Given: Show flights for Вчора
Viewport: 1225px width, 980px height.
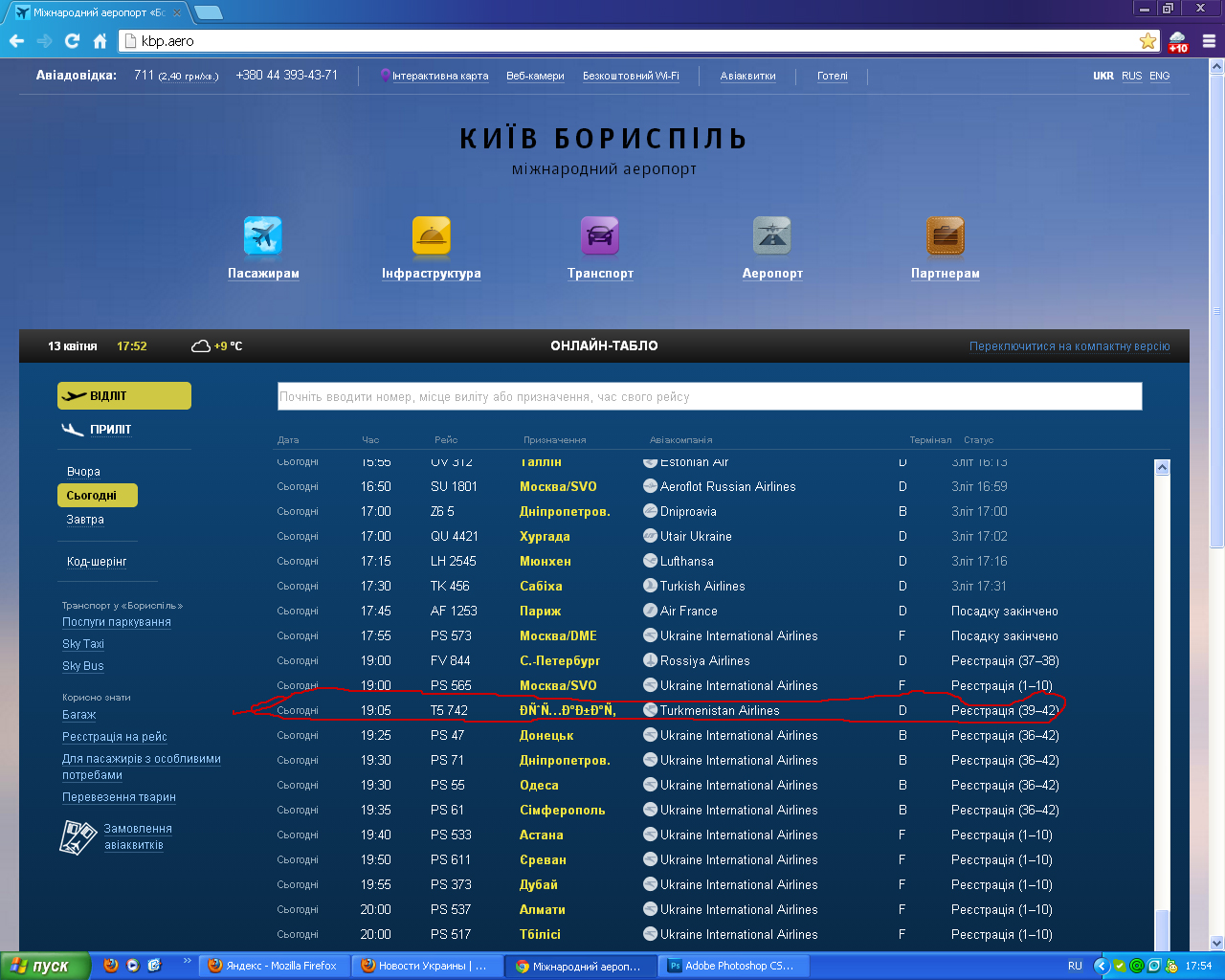Looking at the screenshot, I should coord(83,472).
